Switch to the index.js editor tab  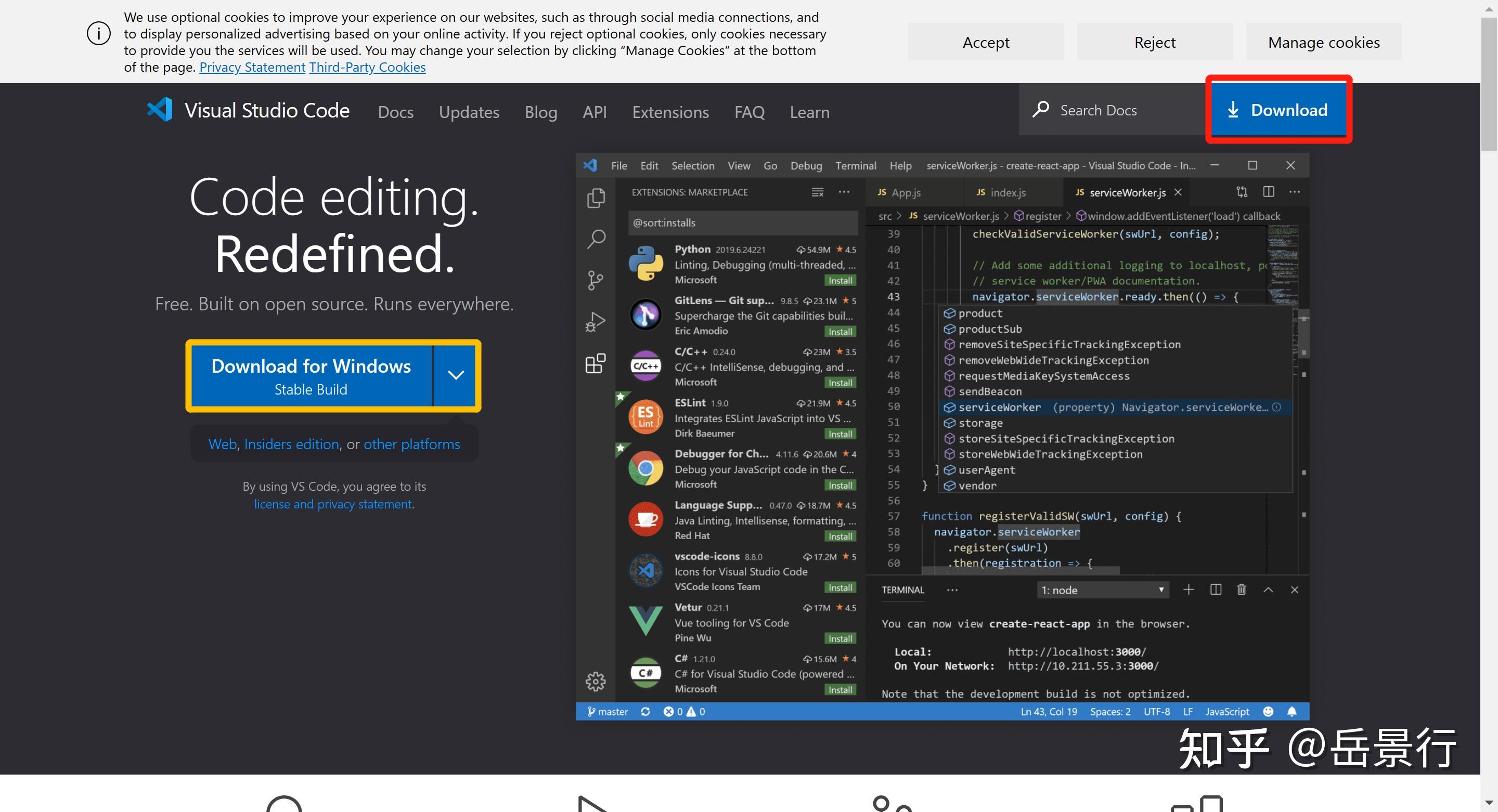click(1007, 192)
